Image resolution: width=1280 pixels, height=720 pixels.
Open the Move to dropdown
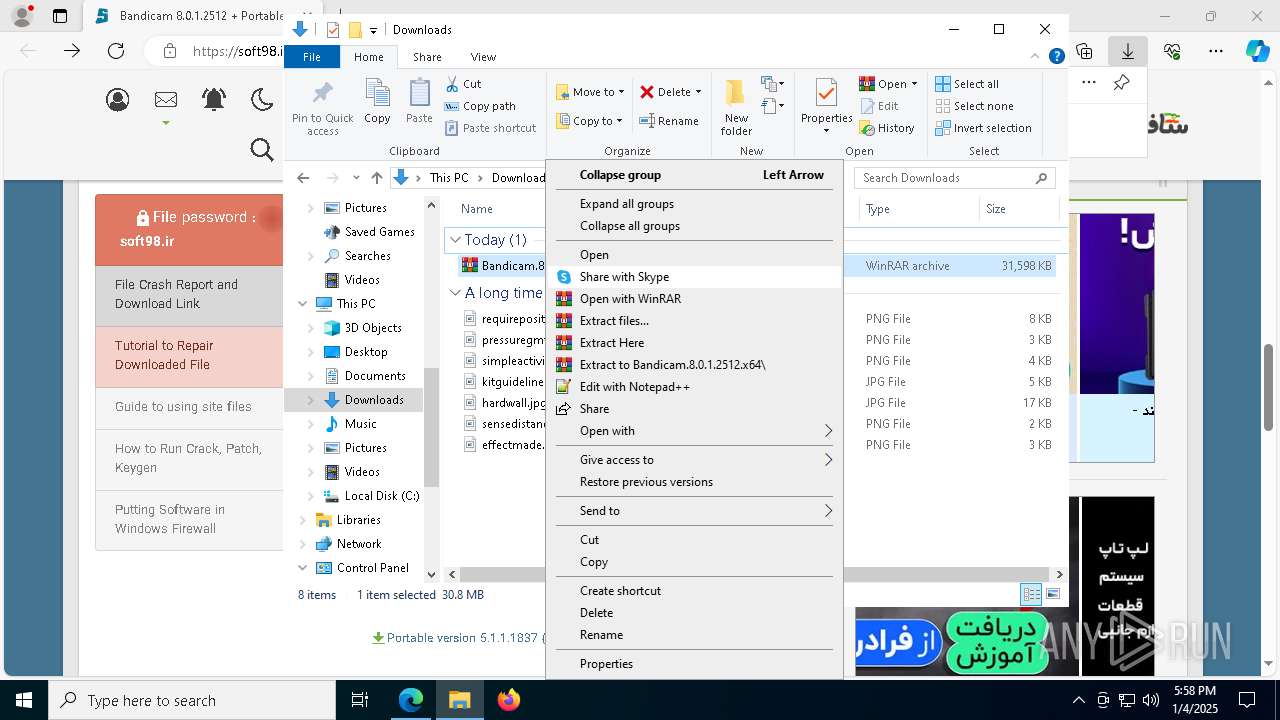point(590,92)
